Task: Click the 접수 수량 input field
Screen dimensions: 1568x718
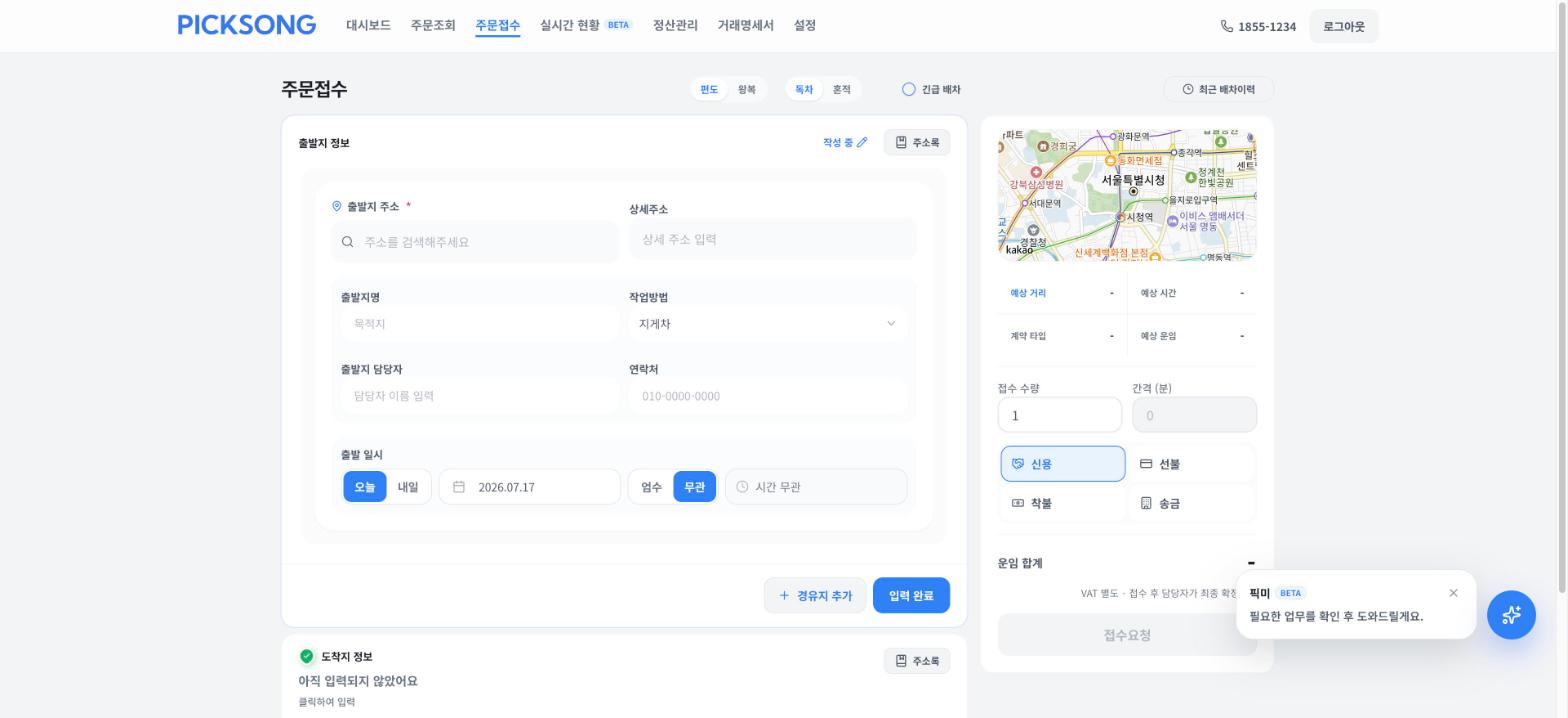Action: coord(1060,415)
